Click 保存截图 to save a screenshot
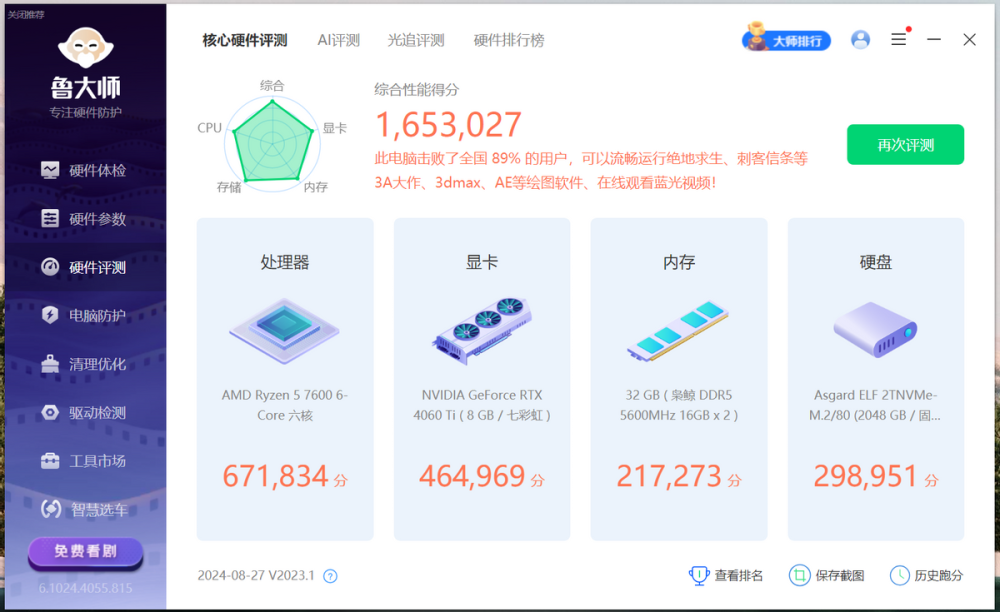1000x612 pixels. tap(827, 576)
